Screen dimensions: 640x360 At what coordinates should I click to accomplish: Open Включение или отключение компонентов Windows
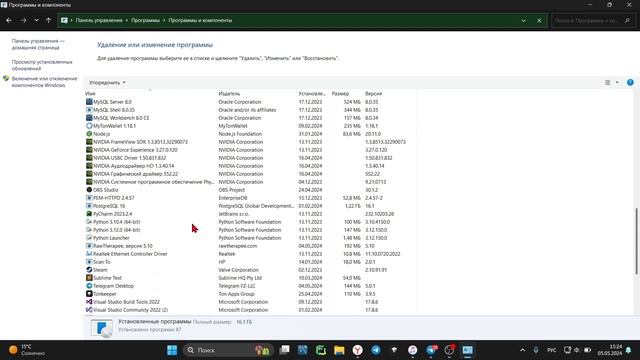click(44, 82)
